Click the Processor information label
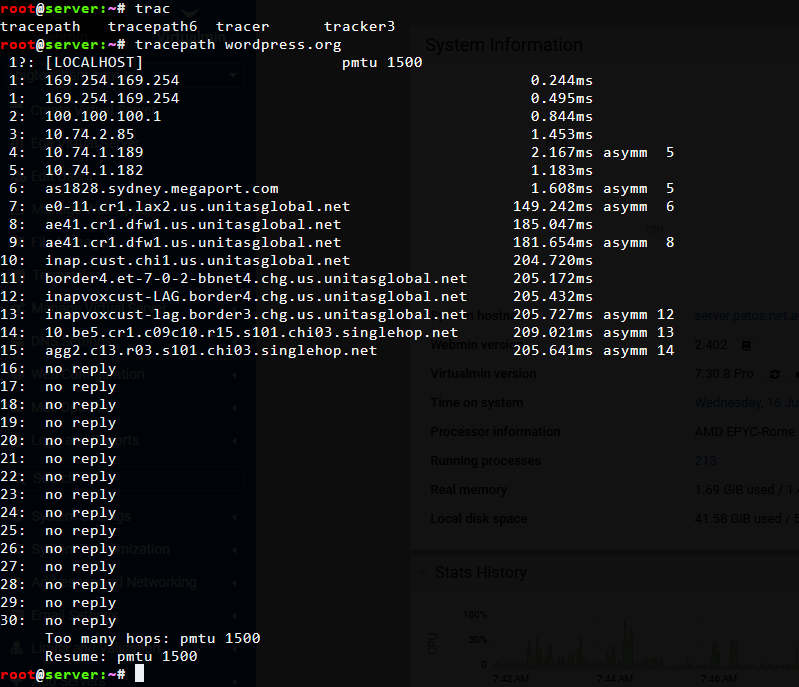Screen dimensions: 799x687 click(495, 432)
